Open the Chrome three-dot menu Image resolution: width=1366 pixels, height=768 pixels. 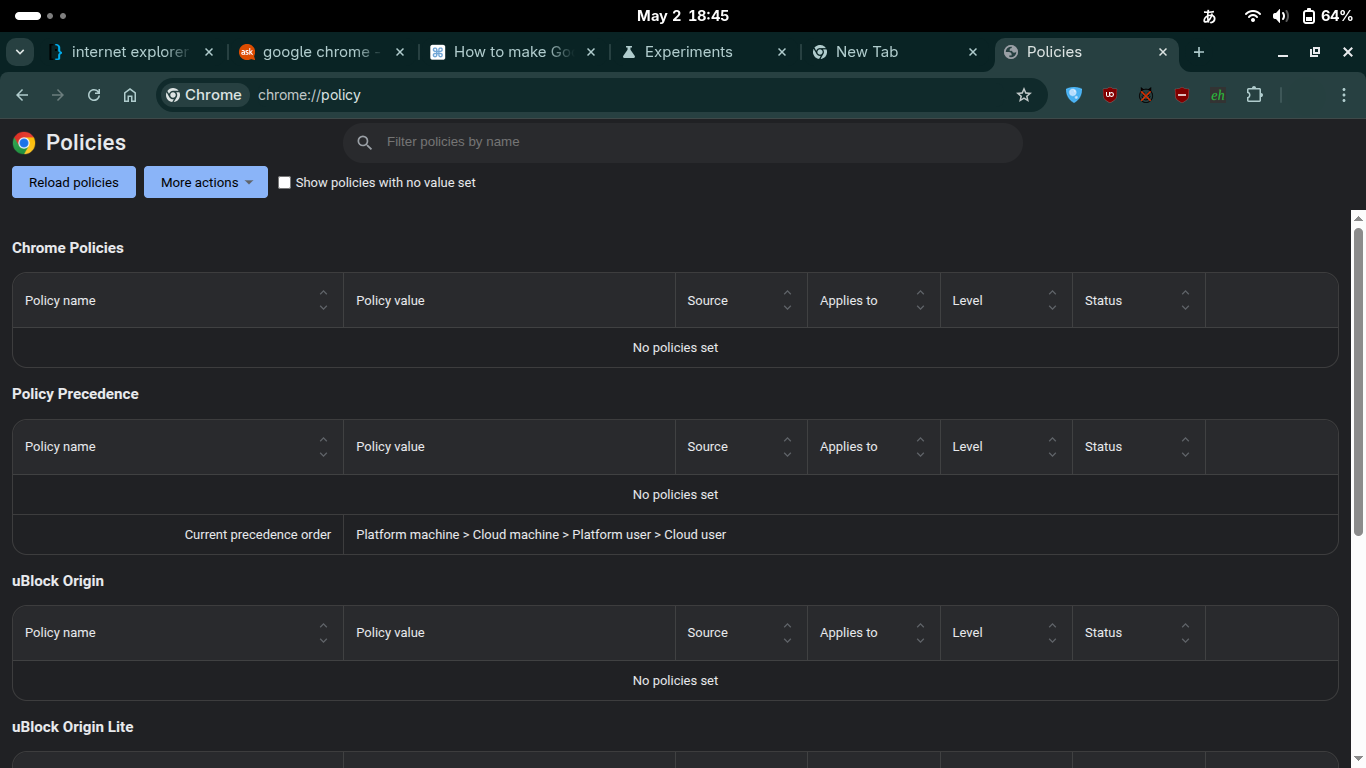pyautogui.click(x=1344, y=95)
